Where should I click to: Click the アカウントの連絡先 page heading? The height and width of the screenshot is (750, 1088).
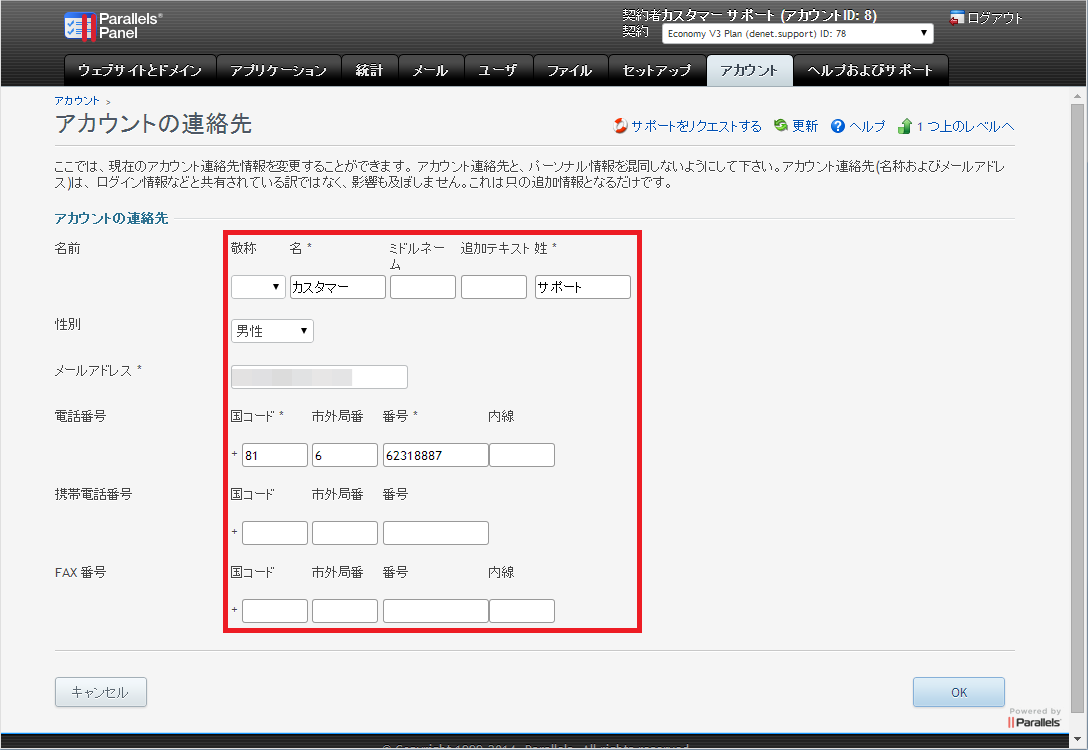[153, 123]
